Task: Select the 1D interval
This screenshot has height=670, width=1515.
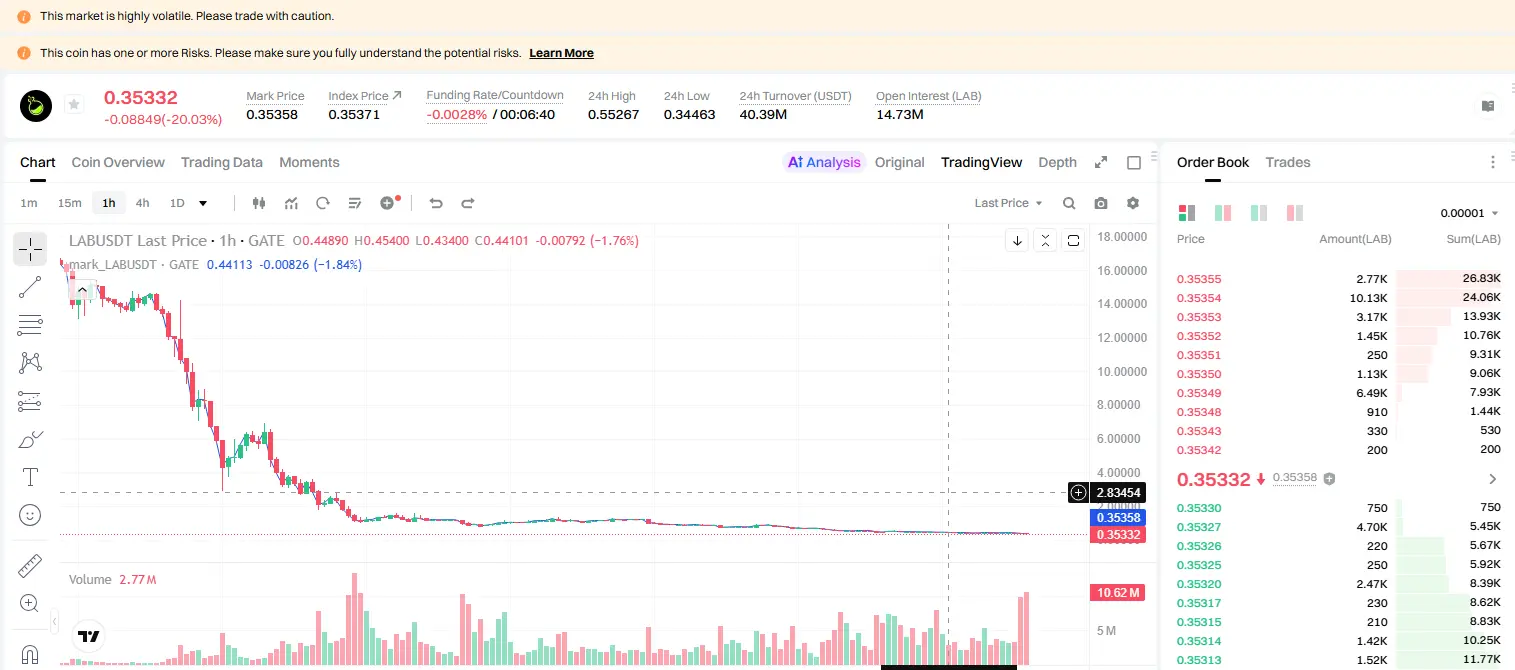Action: pyautogui.click(x=177, y=203)
